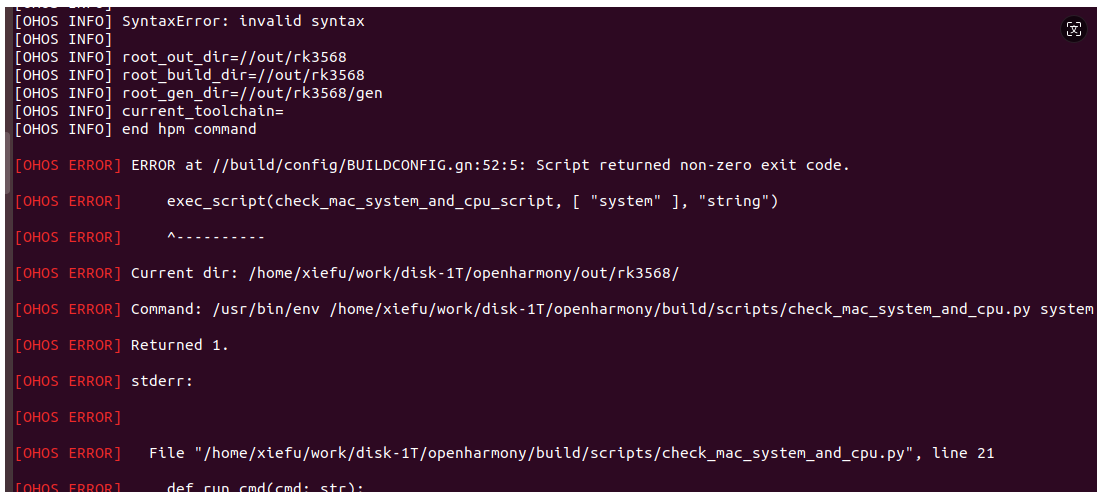Select the root_build_dir=//out/rk3568 line
The height and width of the screenshot is (492, 1108).
tap(189, 75)
